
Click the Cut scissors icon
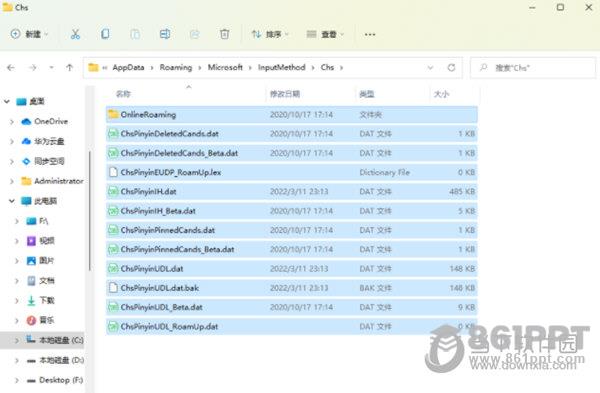coord(75,34)
